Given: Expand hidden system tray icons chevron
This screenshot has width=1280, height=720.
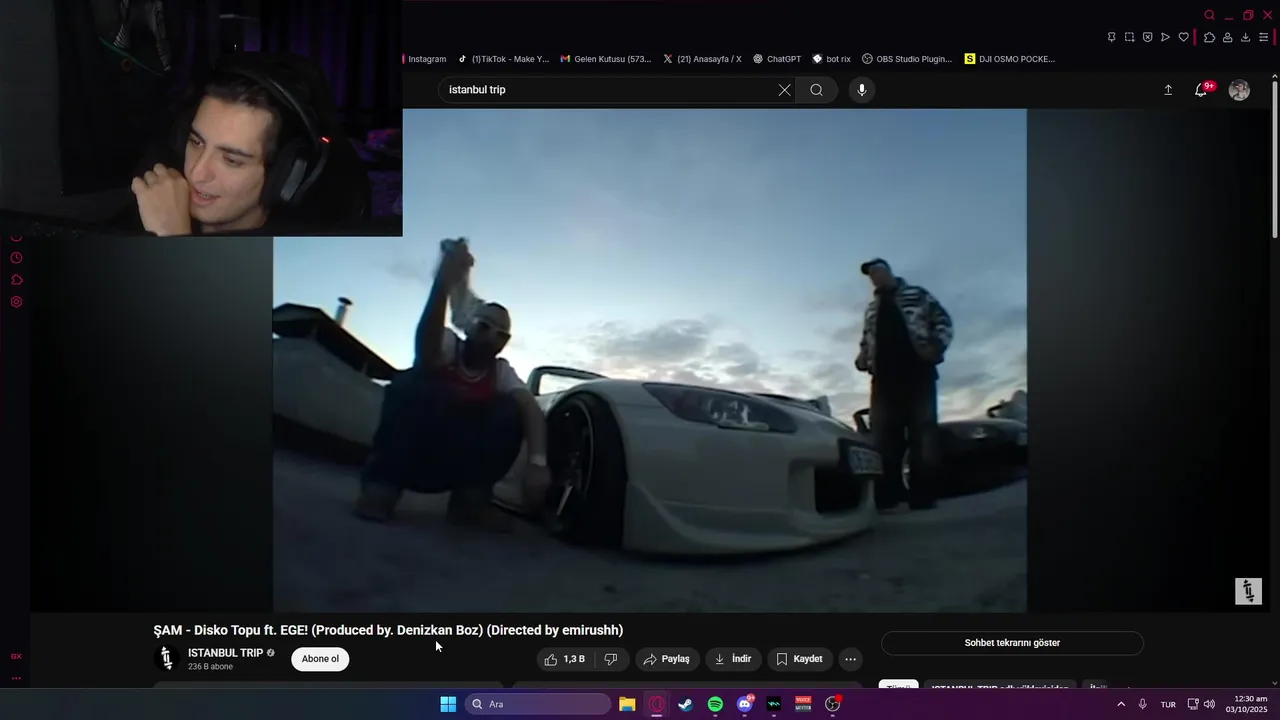Looking at the screenshot, I should (x=1121, y=704).
